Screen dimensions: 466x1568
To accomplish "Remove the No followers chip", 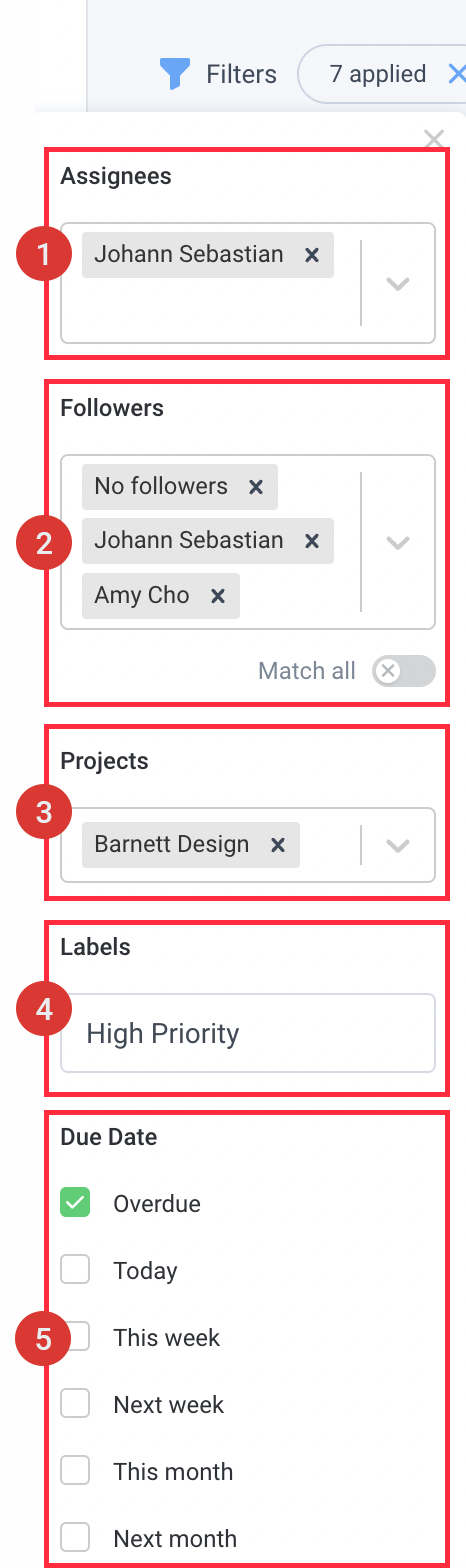I will 256,487.
